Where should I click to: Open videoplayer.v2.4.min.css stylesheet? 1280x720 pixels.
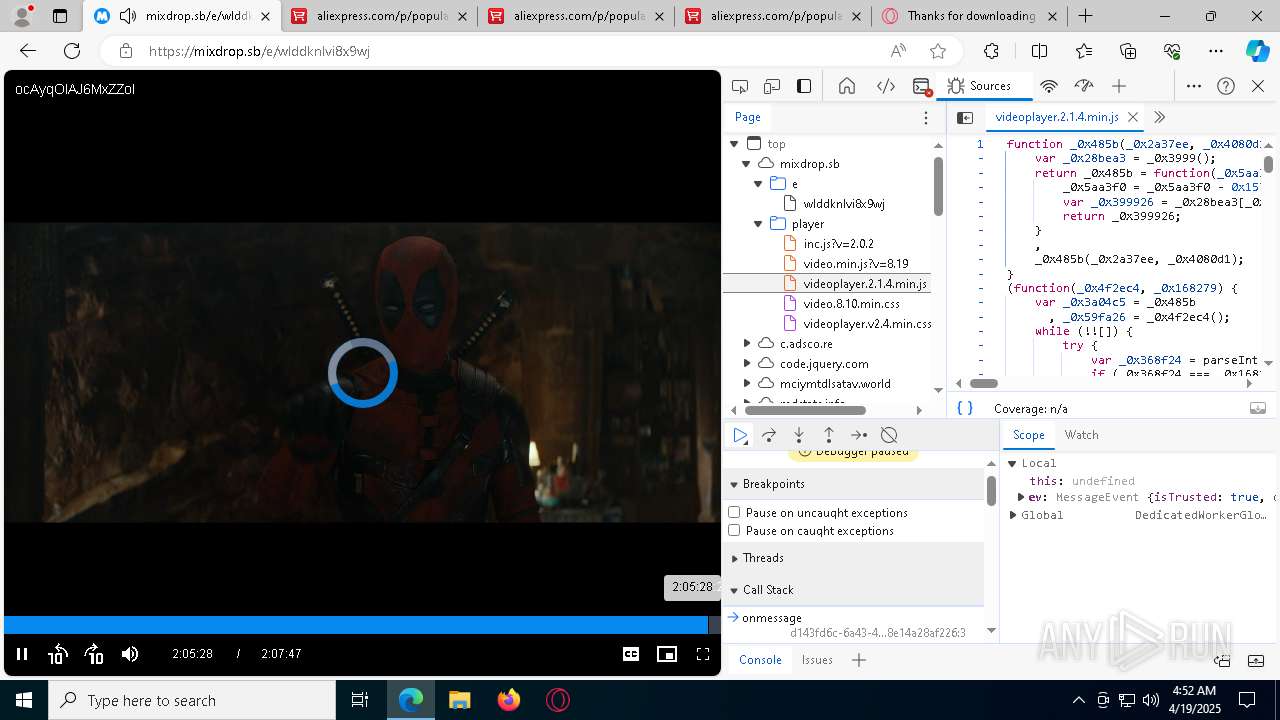867,324
